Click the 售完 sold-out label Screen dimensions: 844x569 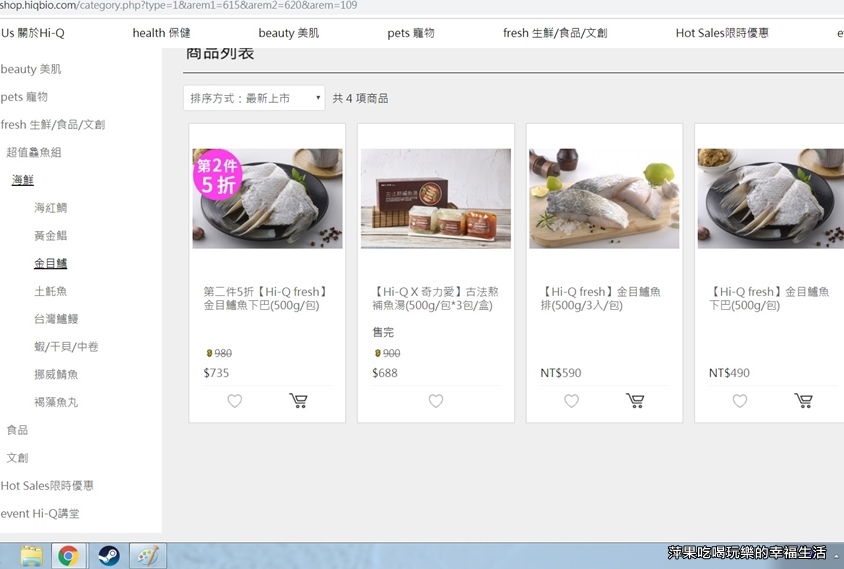383,332
